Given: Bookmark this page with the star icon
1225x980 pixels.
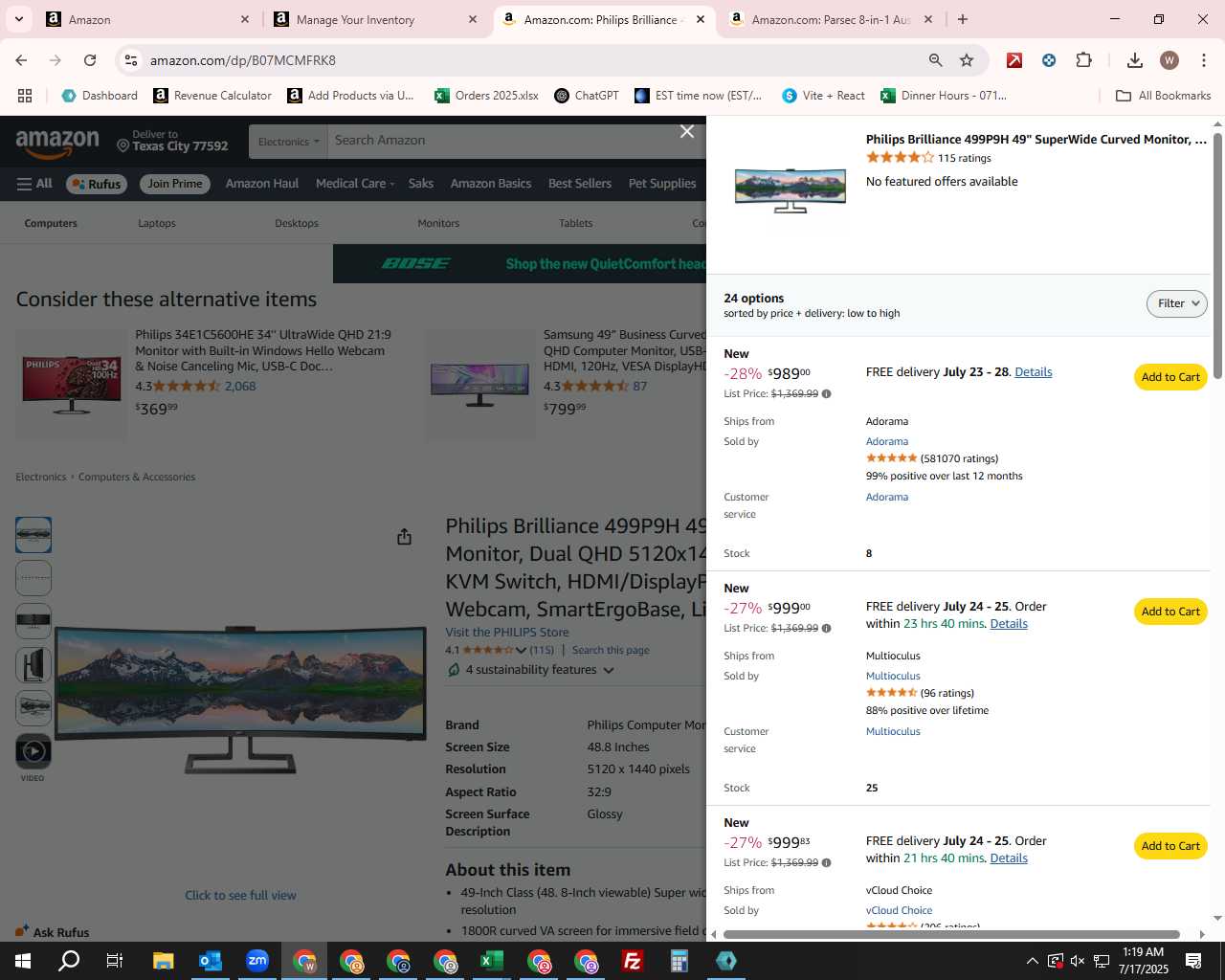Looking at the screenshot, I should [967, 60].
